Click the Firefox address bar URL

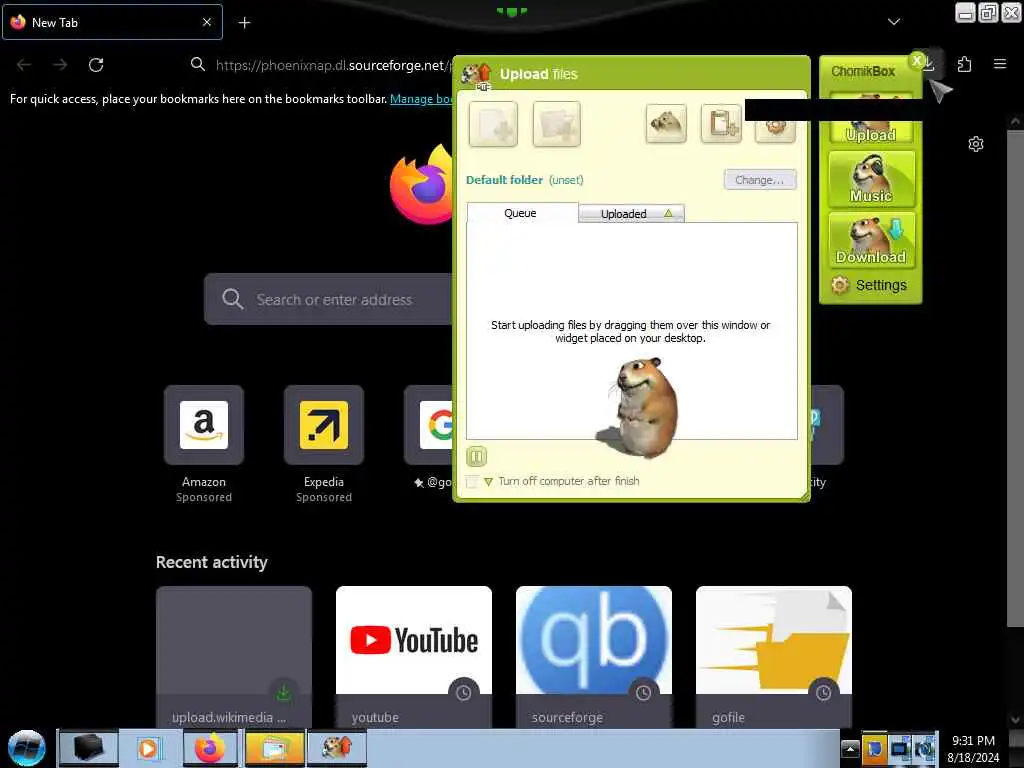pos(333,65)
